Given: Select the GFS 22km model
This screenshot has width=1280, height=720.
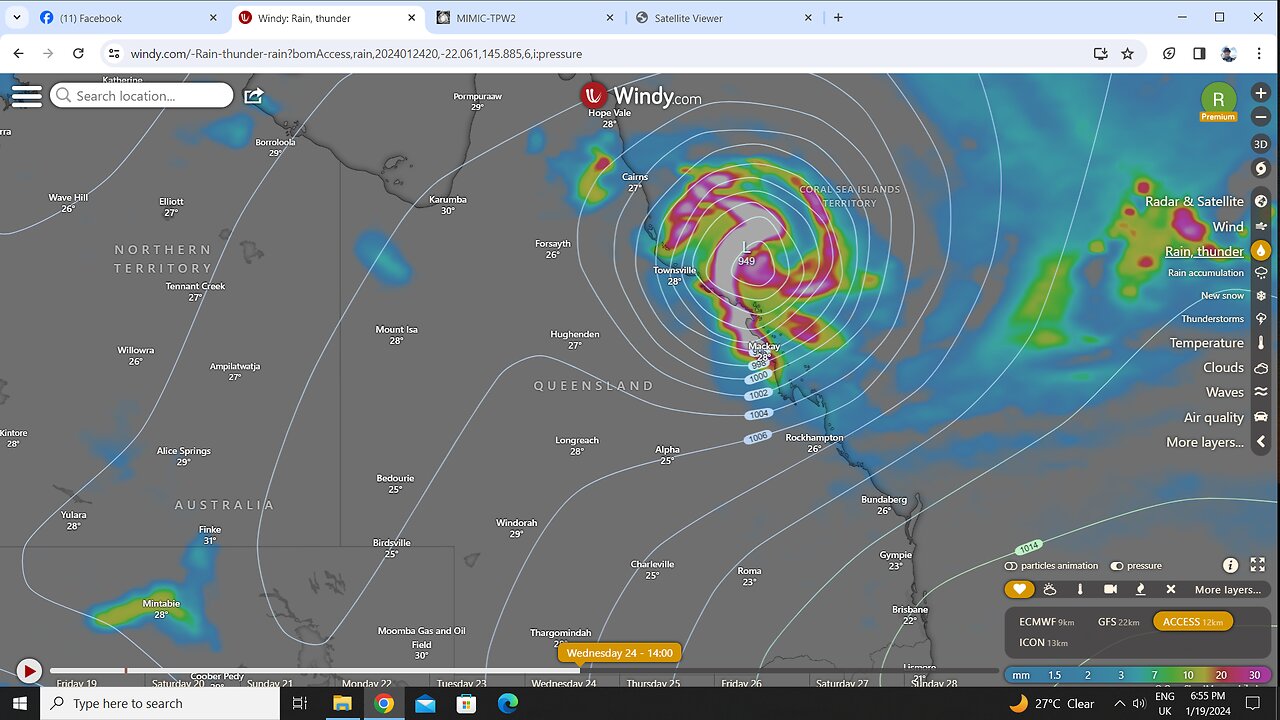Looking at the screenshot, I should 1120,622.
